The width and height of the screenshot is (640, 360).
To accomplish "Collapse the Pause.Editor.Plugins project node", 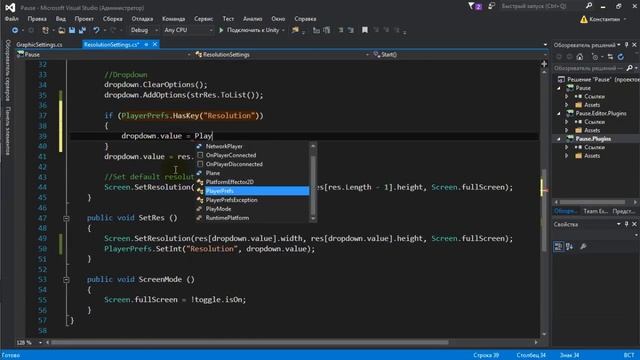I will click(x=559, y=113).
